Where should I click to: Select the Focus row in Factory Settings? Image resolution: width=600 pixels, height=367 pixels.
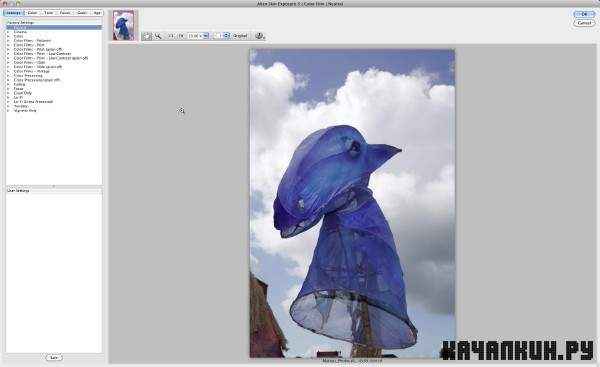click(54, 89)
